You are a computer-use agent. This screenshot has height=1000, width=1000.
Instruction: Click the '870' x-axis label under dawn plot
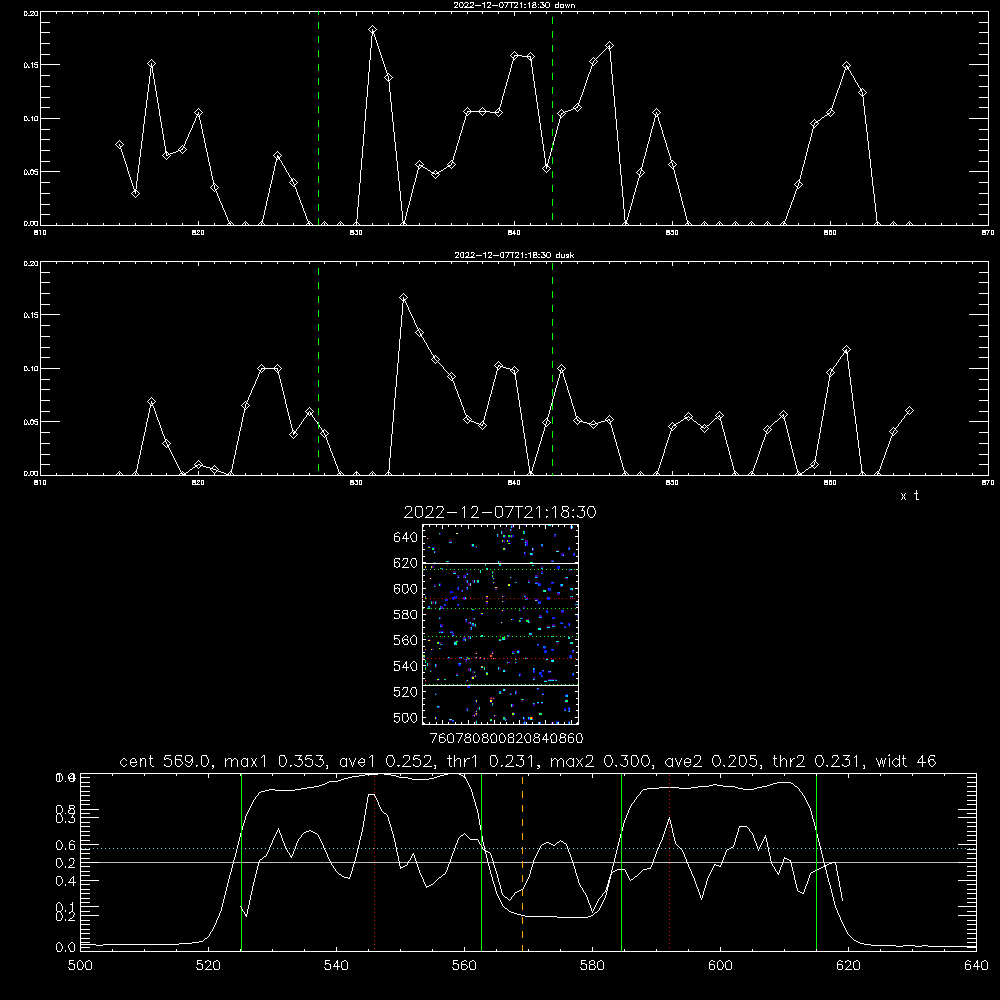pyautogui.click(x=988, y=233)
